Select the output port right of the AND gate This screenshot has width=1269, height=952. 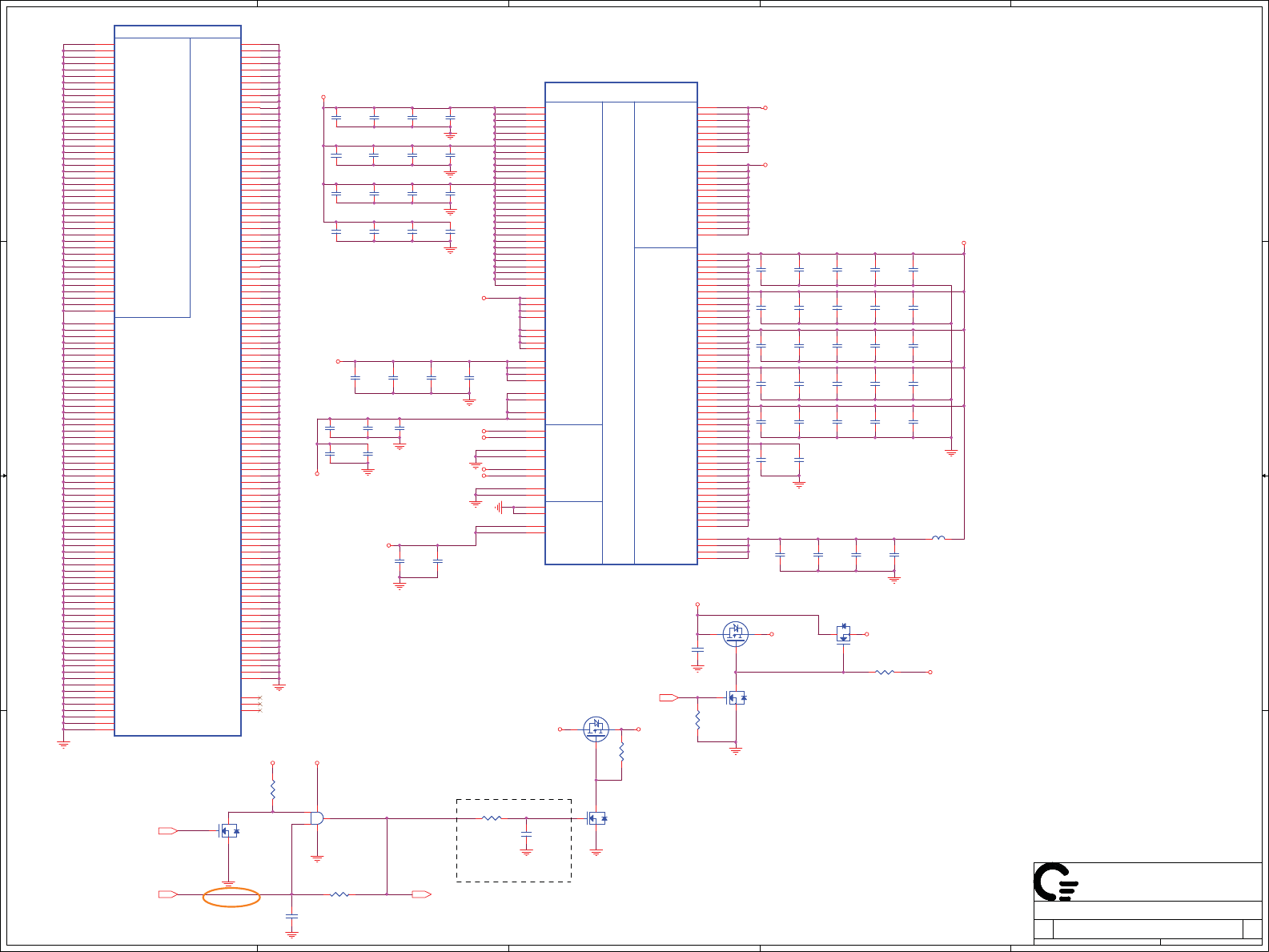pyautogui.click(x=422, y=894)
